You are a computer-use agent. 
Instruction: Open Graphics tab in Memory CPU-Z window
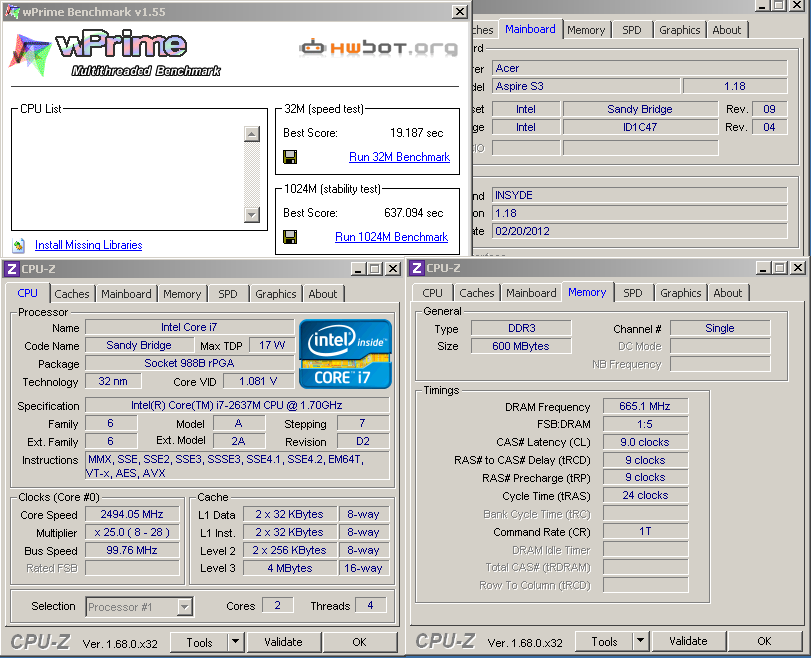pos(681,293)
